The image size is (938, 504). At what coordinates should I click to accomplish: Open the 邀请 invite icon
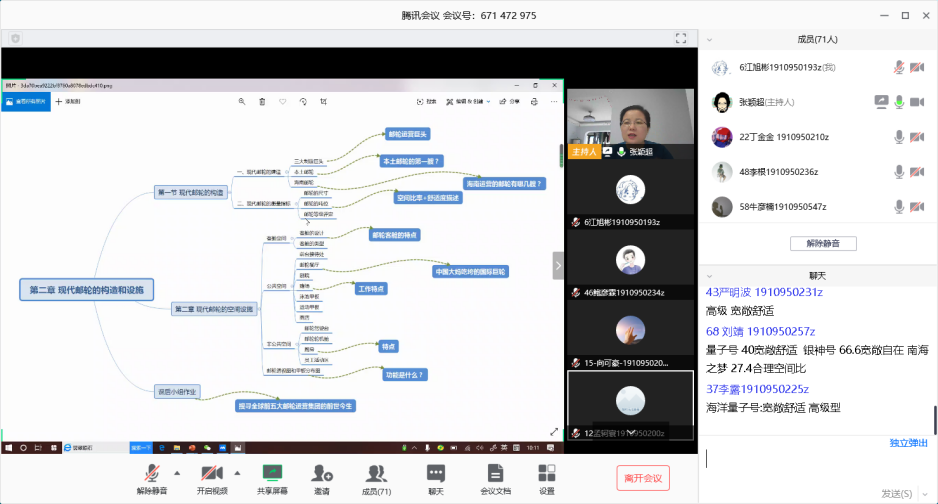(x=321, y=474)
